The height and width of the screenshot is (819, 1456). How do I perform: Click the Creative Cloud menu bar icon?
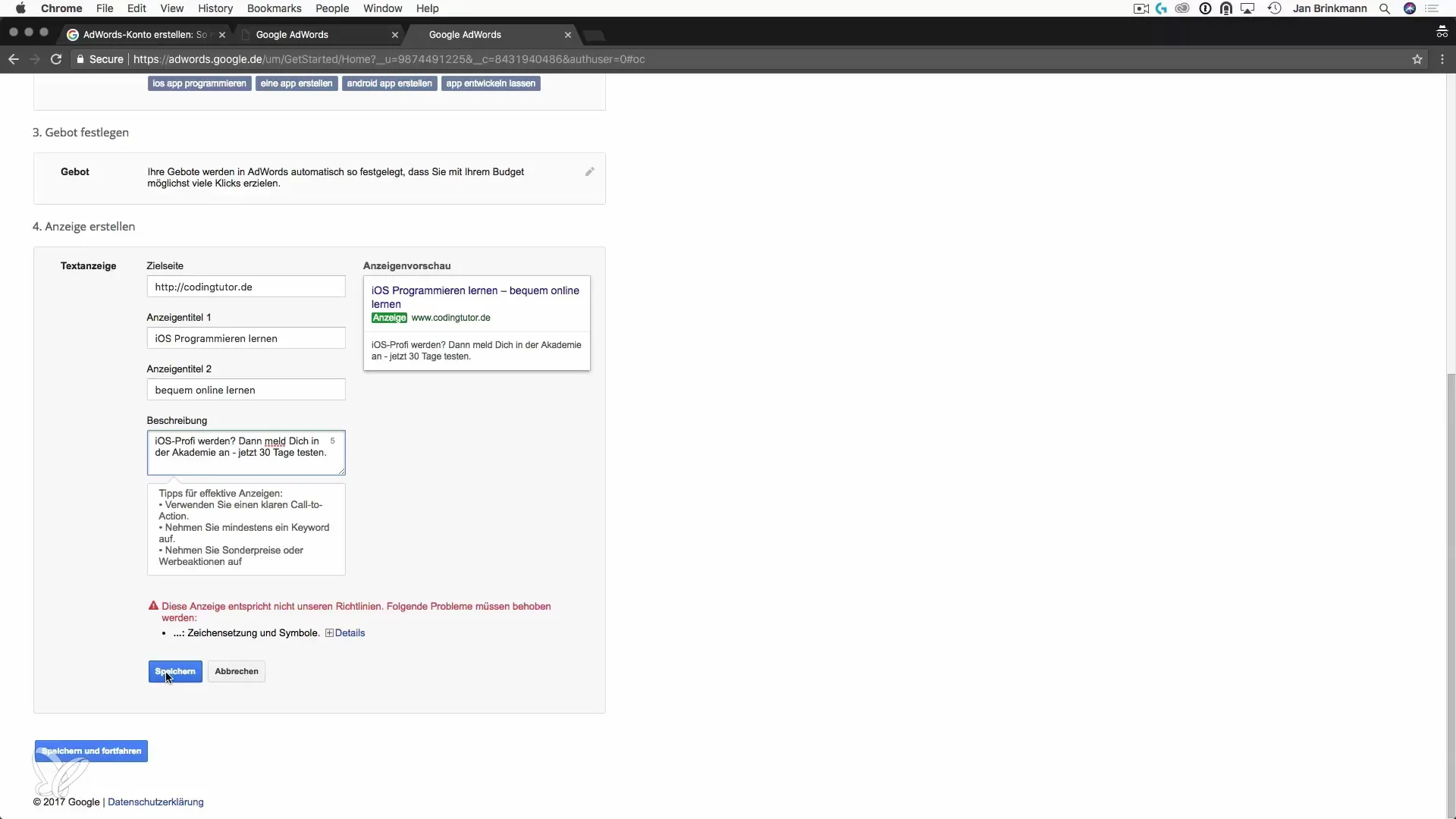click(1182, 8)
